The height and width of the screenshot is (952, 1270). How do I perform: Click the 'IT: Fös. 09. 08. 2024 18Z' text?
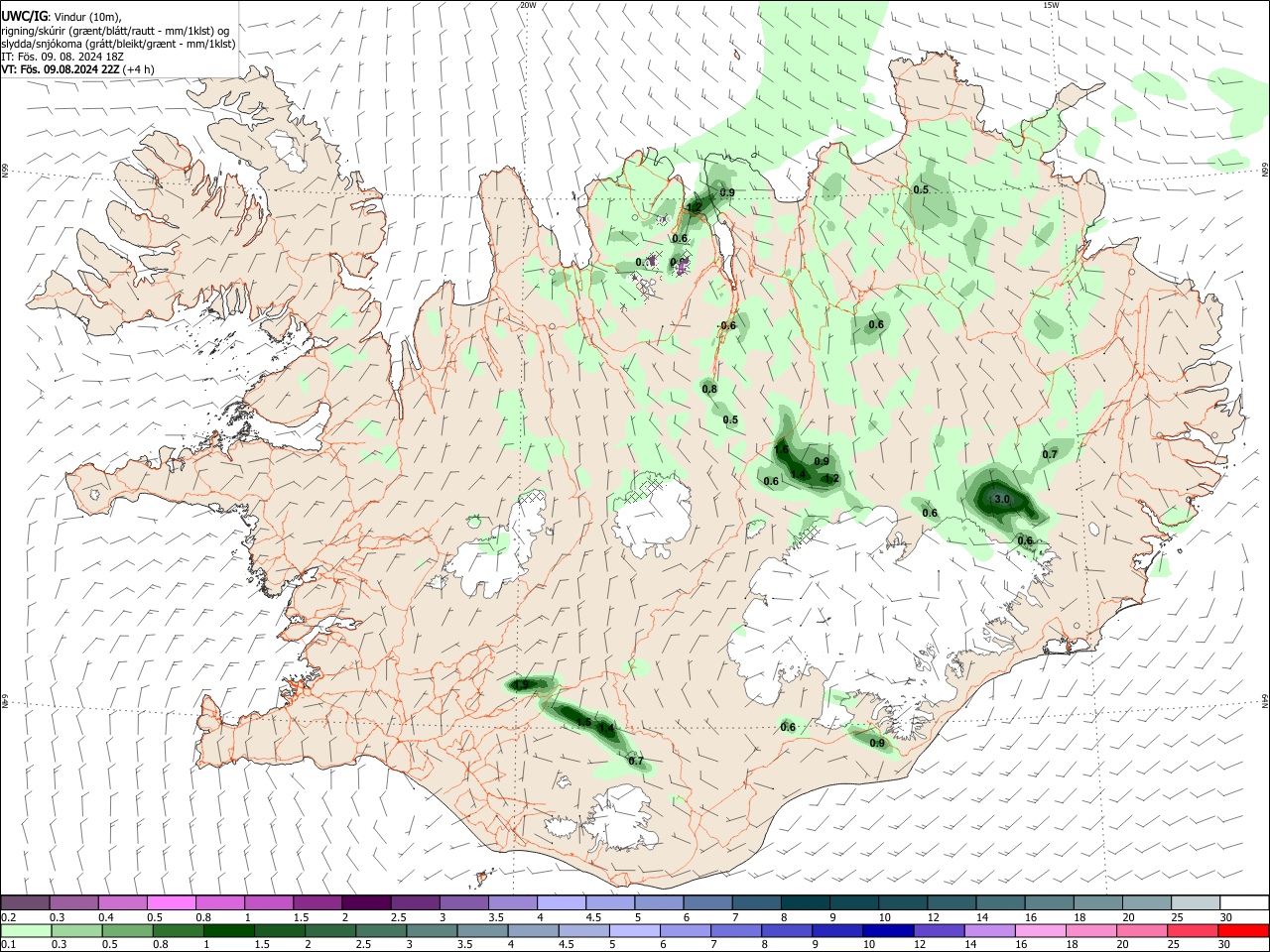click(x=63, y=58)
